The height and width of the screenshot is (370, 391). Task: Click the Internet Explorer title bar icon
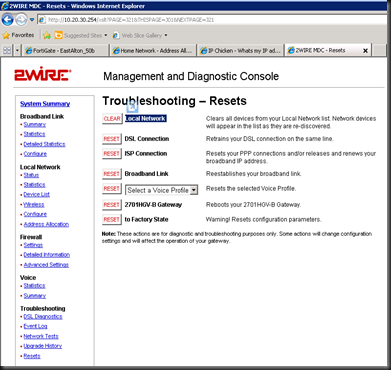5,6
